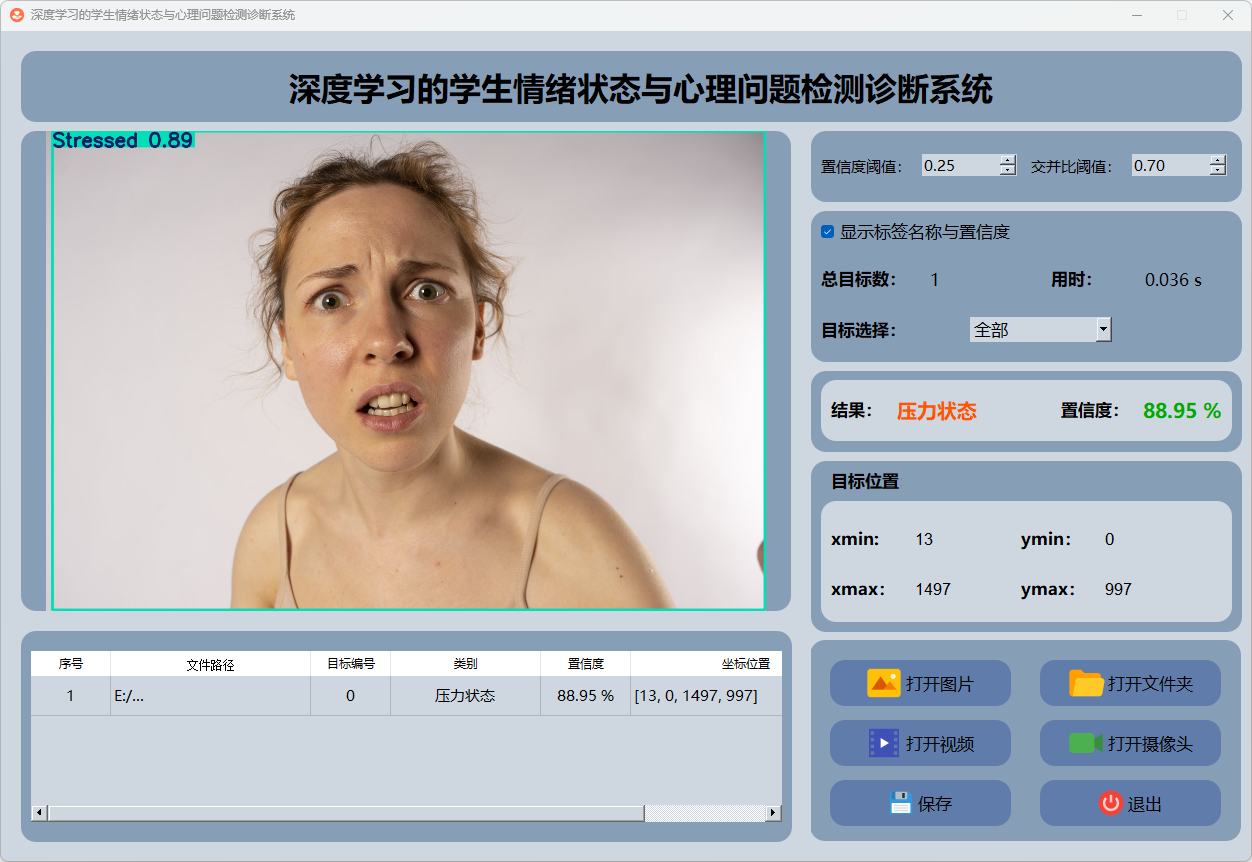This screenshot has height=862, width=1252.
Task: Toggle the 显示标签名称与置信度 checkbox
Action: 828,232
